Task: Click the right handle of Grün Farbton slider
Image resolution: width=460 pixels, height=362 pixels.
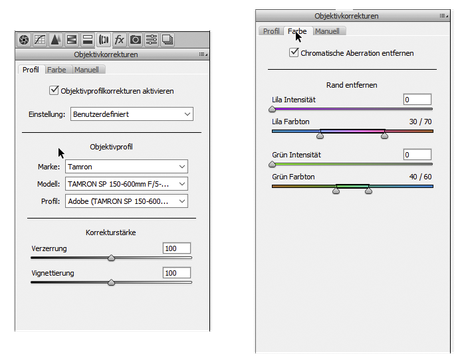Action: coord(368,190)
